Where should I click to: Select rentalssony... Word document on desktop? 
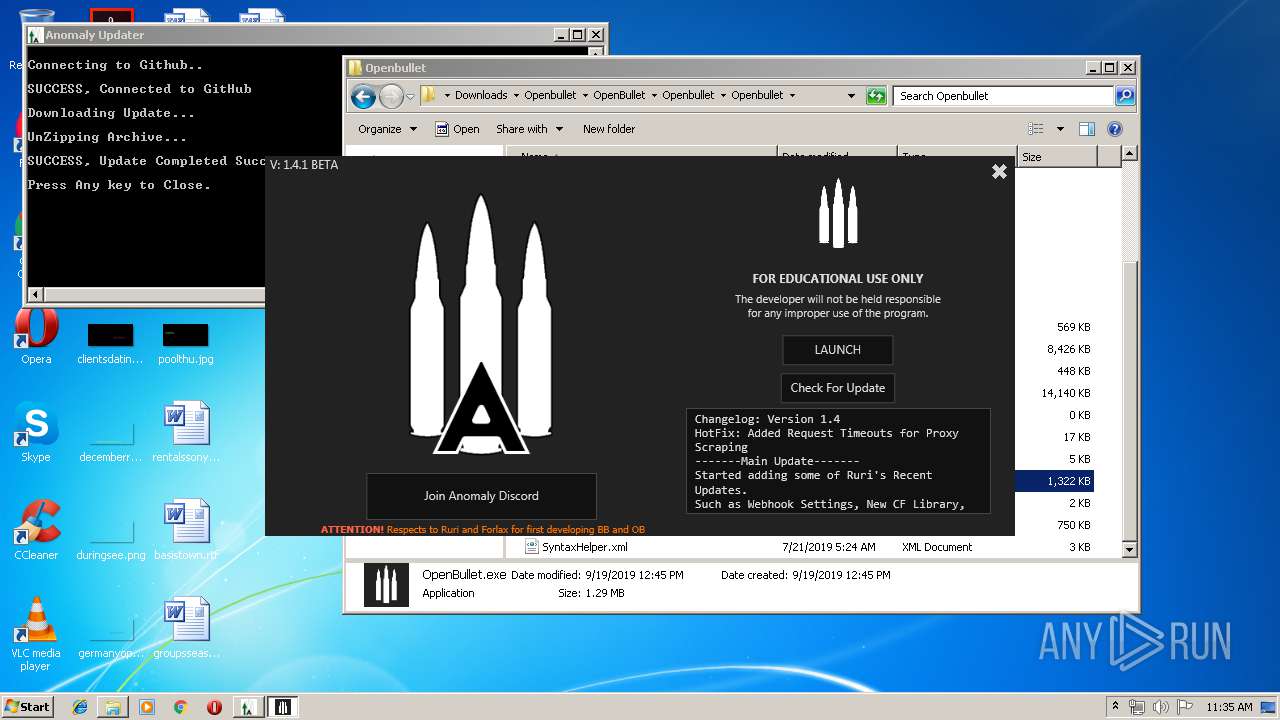[186, 433]
